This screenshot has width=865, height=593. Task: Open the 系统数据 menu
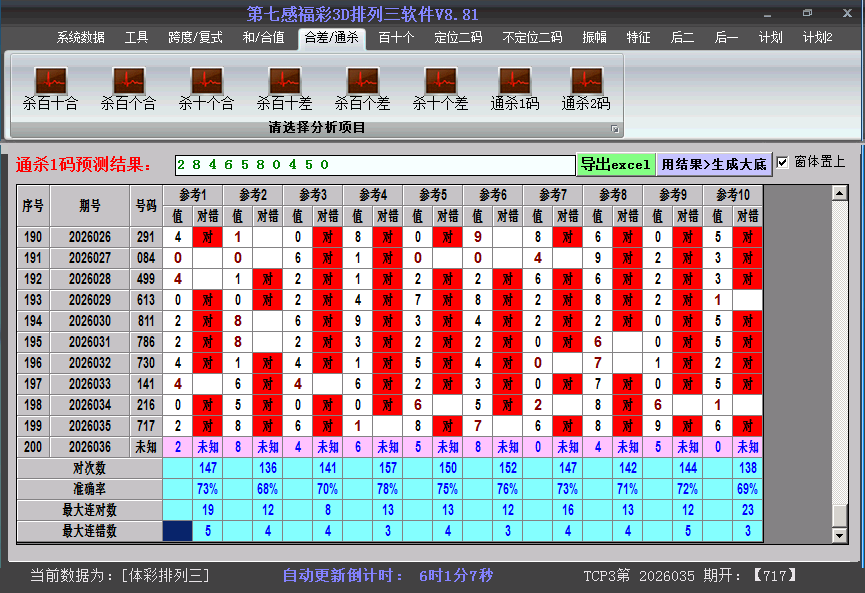[x=79, y=38]
